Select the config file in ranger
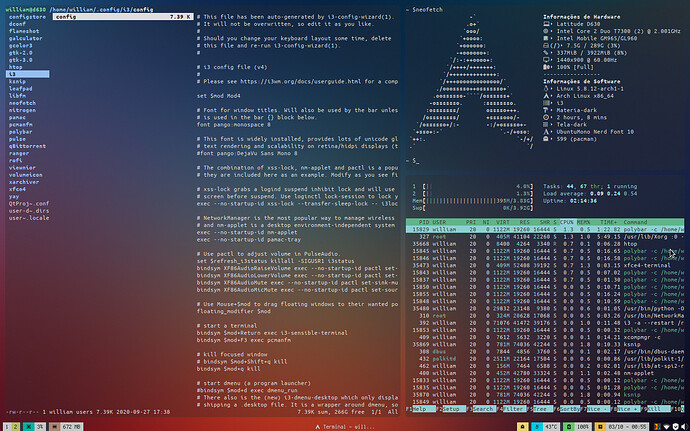The height and width of the screenshot is (431, 690). click(x=123, y=17)
